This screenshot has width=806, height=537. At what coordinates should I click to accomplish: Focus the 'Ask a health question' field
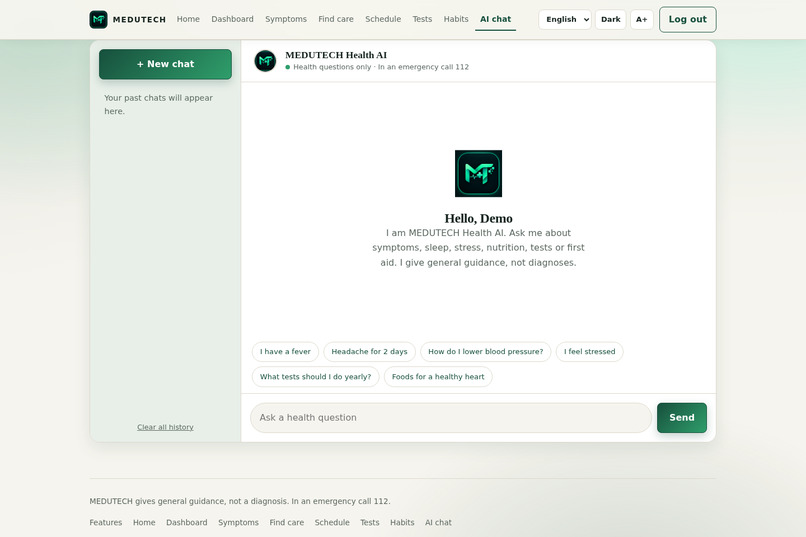tap(451, 418)
